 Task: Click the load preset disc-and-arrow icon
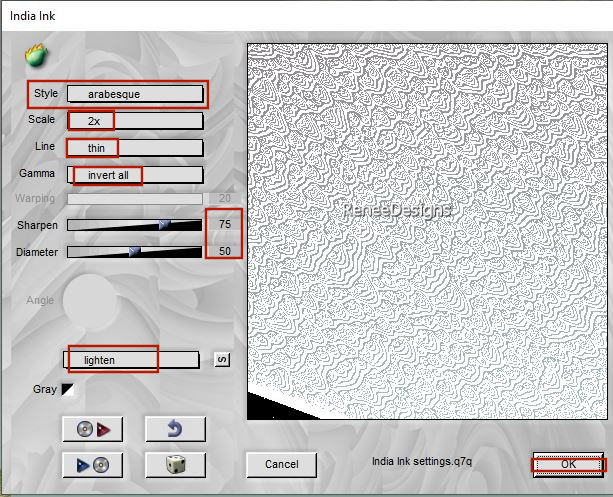click(93, 429)
